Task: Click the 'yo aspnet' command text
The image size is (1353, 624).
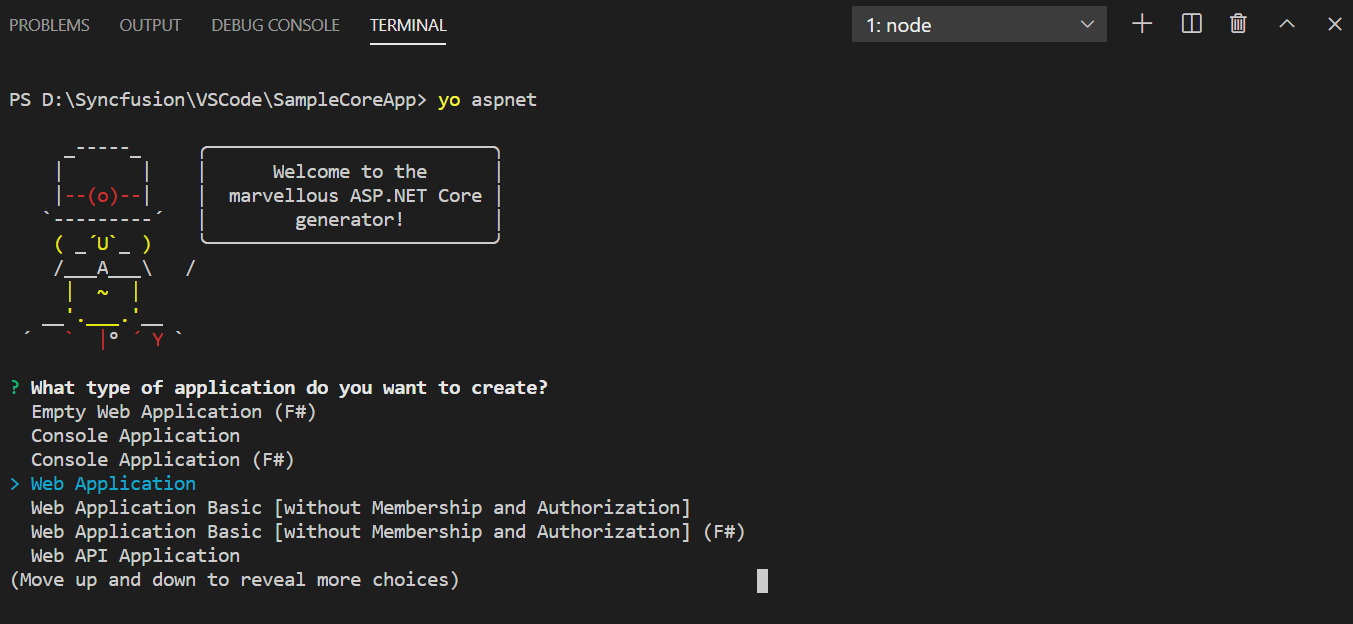Action: [x=488, y=99]
